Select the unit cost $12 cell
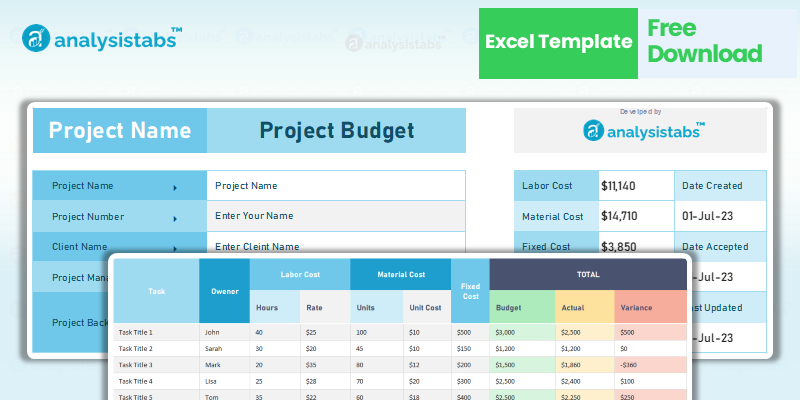This screenshot has height=400, width=800. 427,365
